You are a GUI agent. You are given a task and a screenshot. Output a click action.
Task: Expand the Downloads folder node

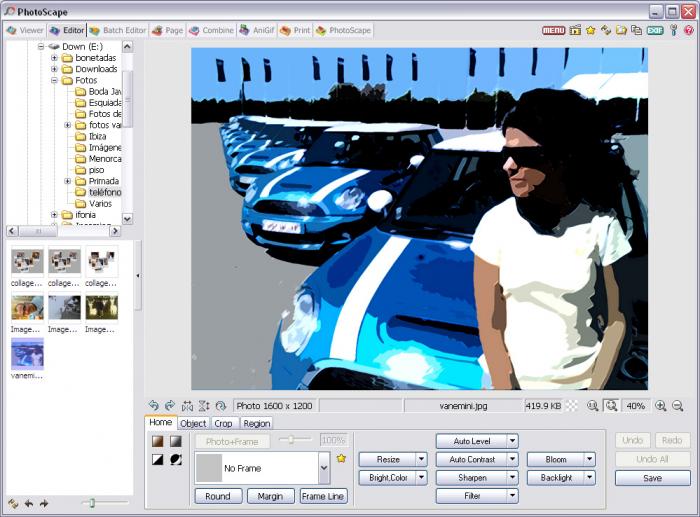click(54, 69)
